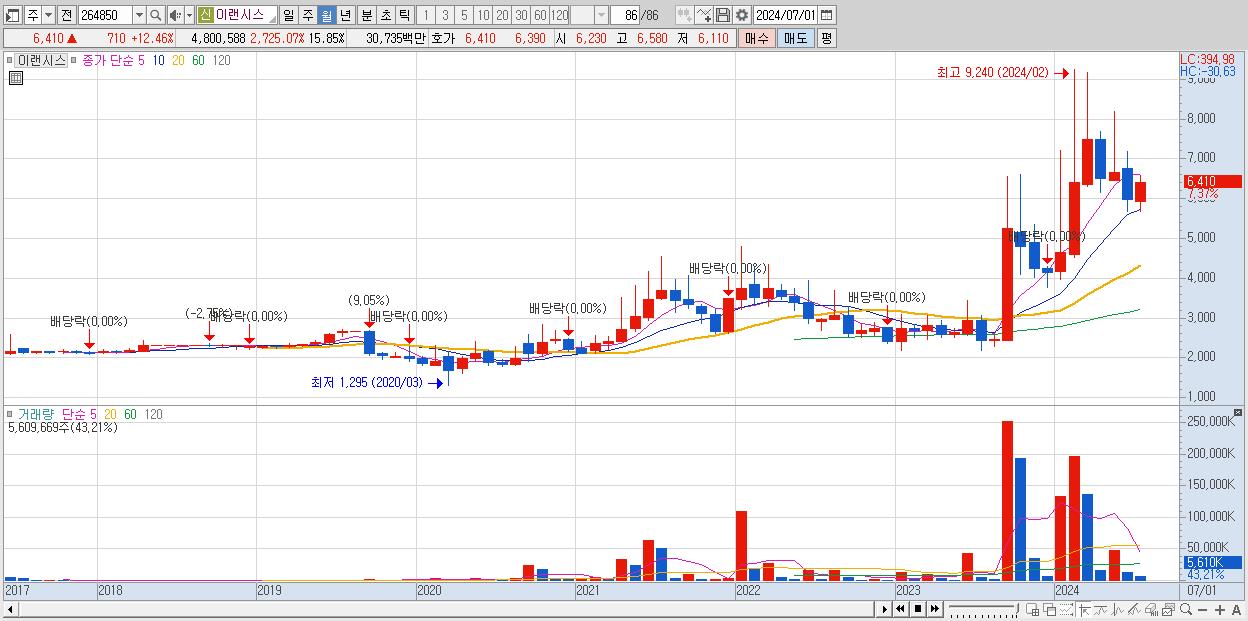Choose interval 20

coord(502,15)
